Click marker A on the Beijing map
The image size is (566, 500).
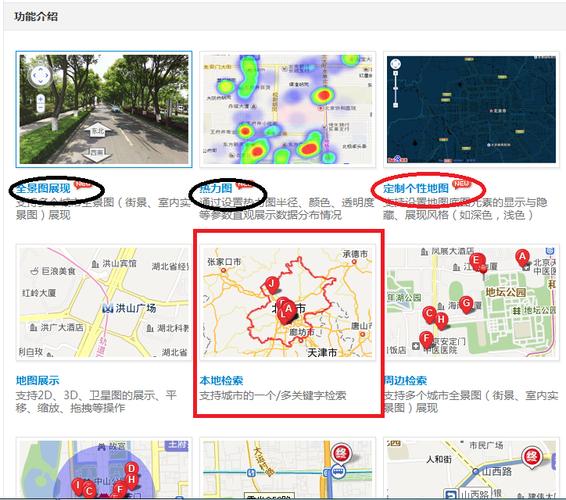288,309
